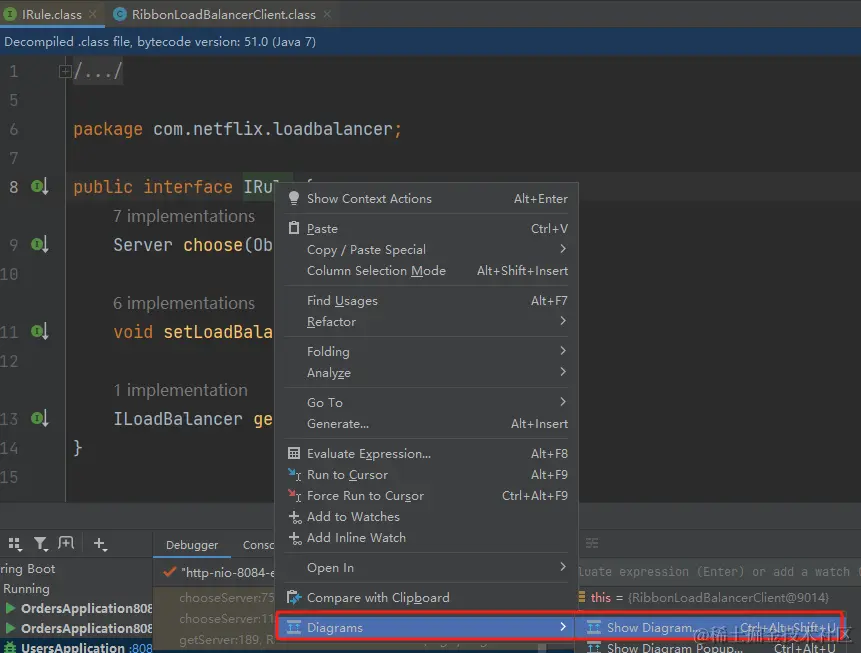Click the Evaluate Expression calculator icon

coord(294,453)
